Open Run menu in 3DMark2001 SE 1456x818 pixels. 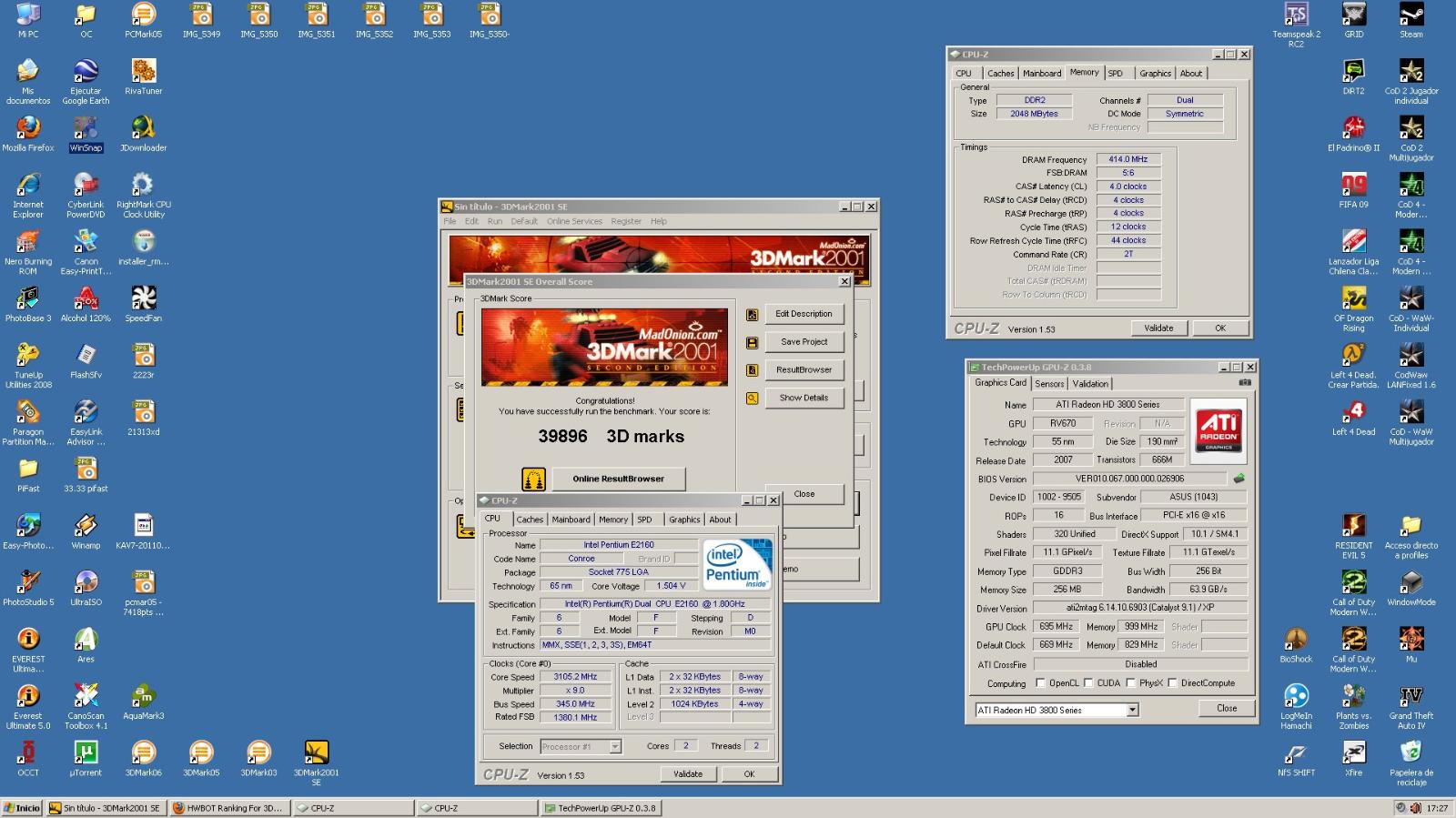(494, 221)
